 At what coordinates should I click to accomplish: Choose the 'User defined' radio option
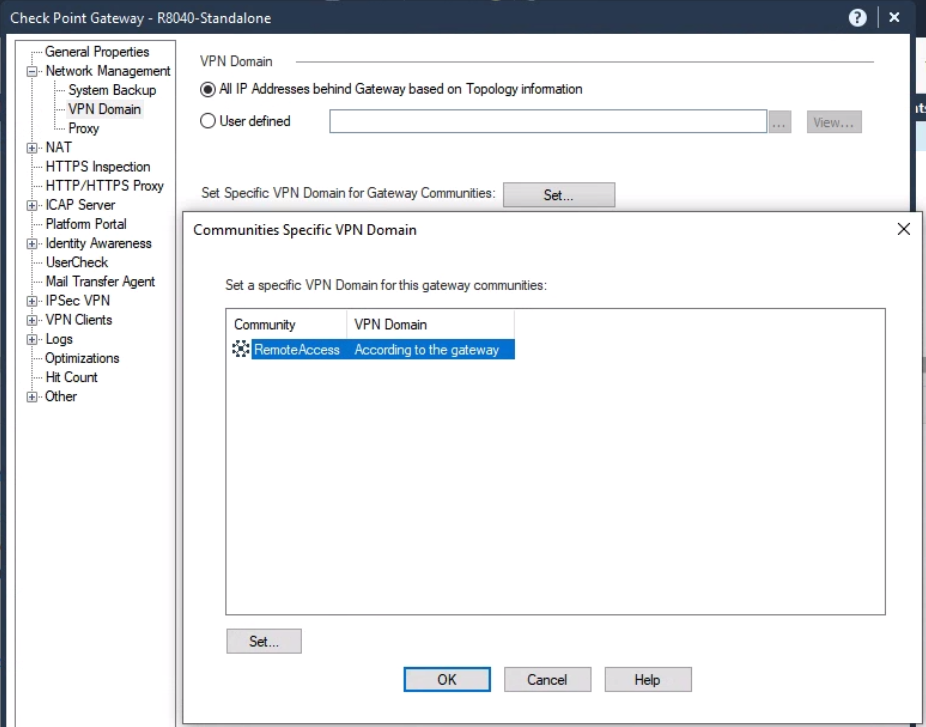[208, 120]
